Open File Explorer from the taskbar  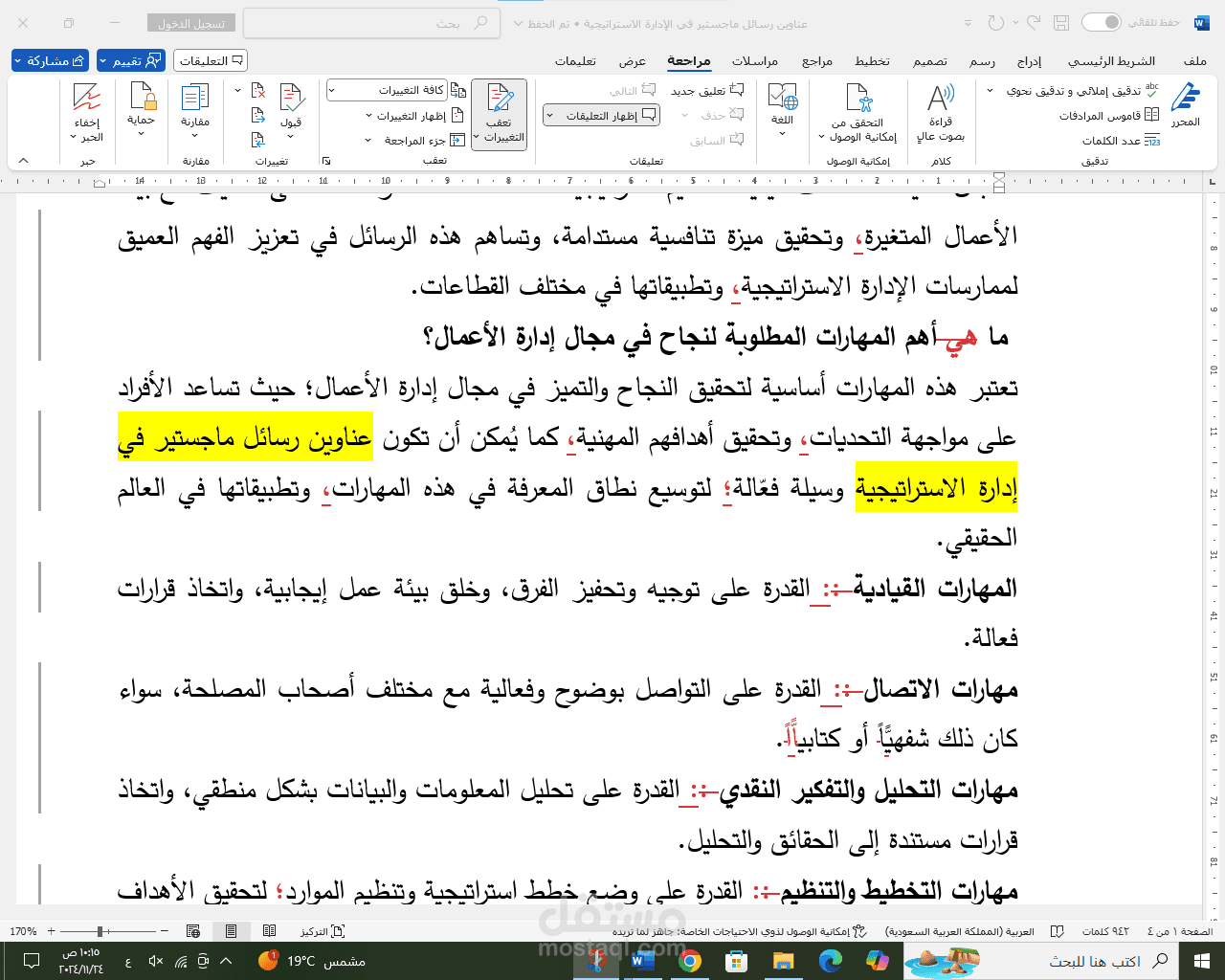click(x=783, y=961)
